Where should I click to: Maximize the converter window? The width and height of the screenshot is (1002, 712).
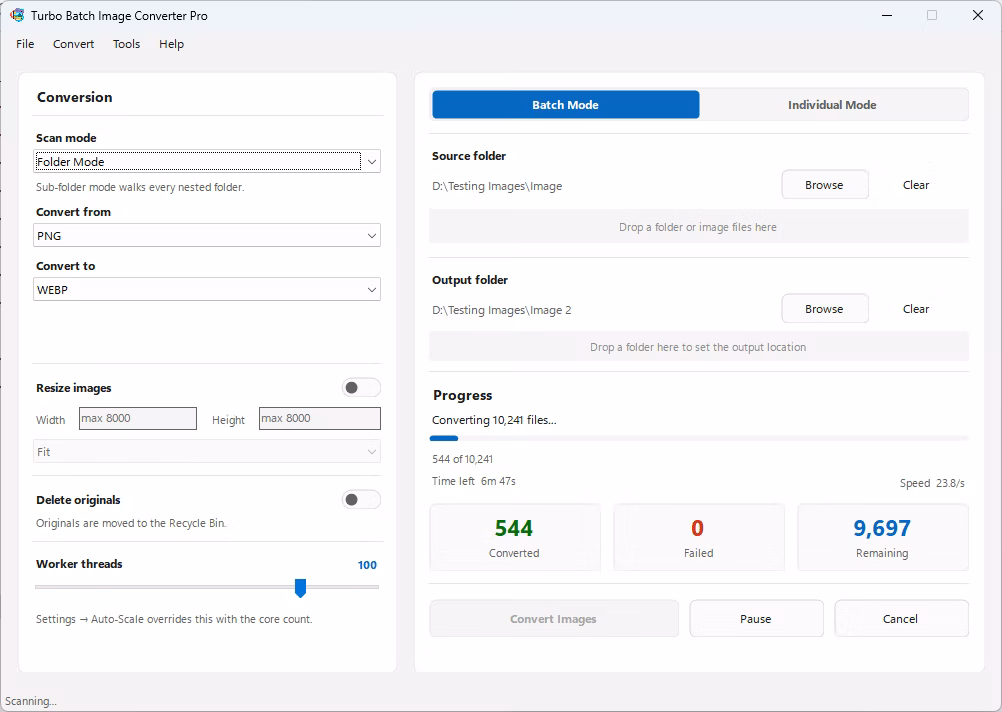[x=932, y=15]
